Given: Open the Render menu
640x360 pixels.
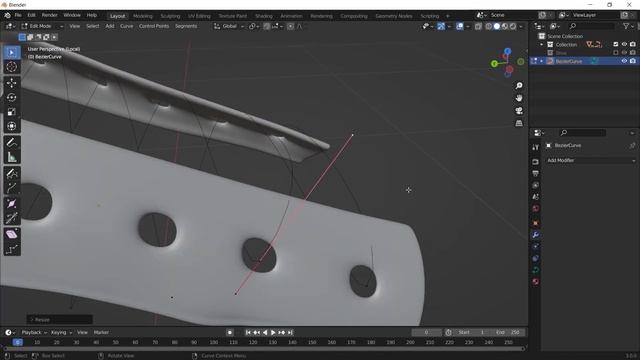Looking at the screenshot, I should [49, 15].
